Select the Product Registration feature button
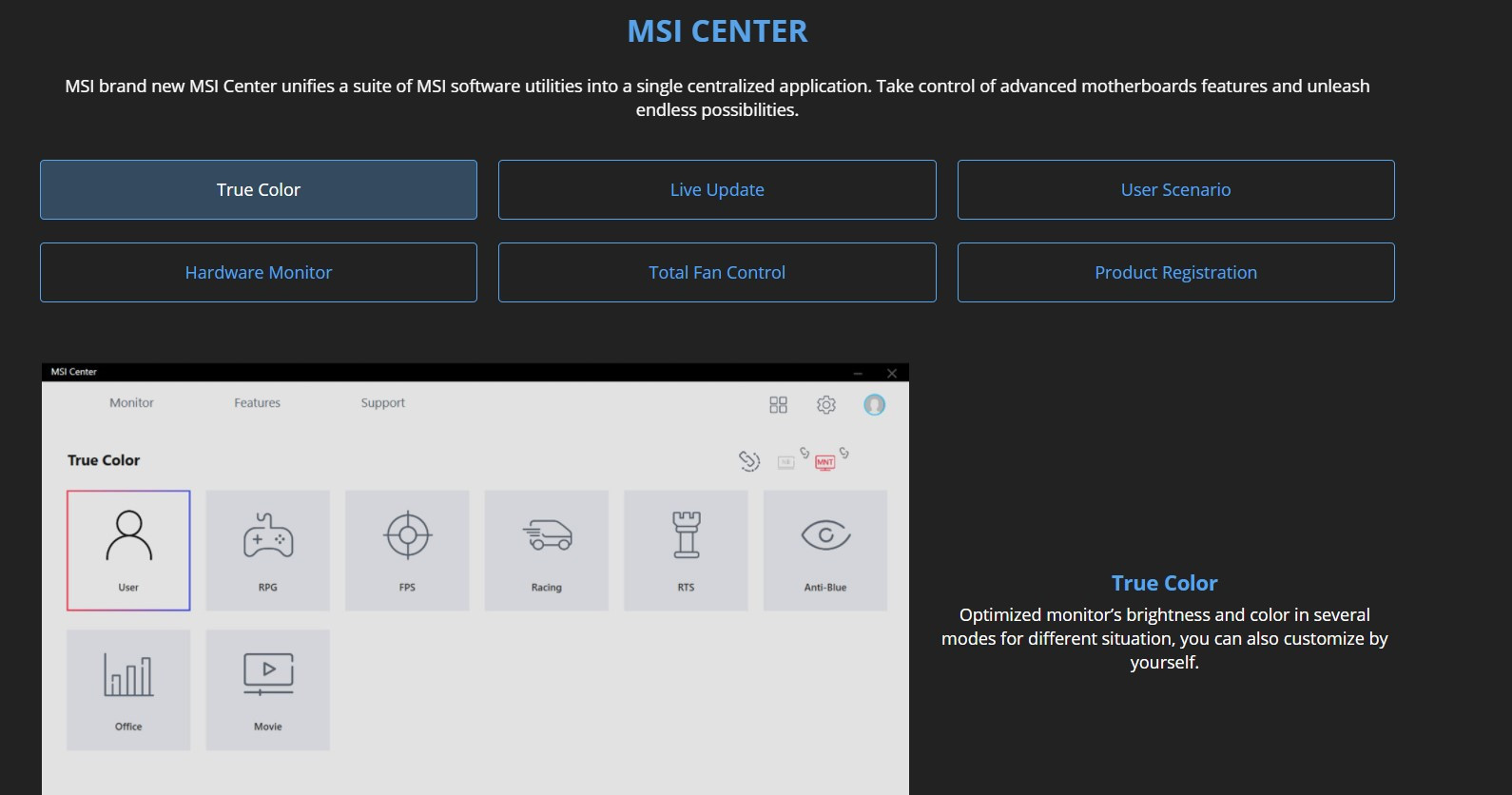Viewport: 1512px width, 795px height. pos(1176,272)
